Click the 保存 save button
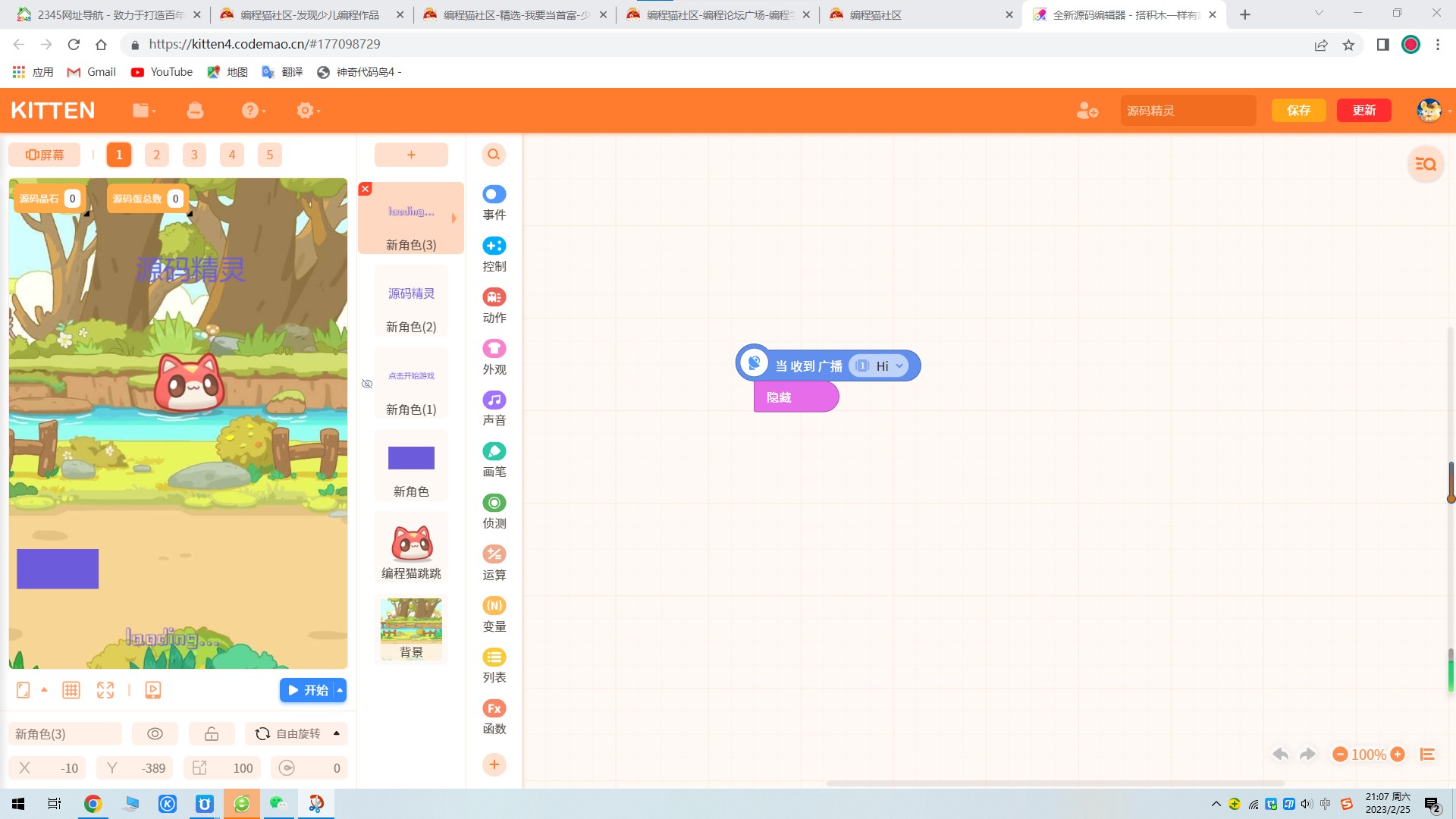 [x=1298, y=111]
